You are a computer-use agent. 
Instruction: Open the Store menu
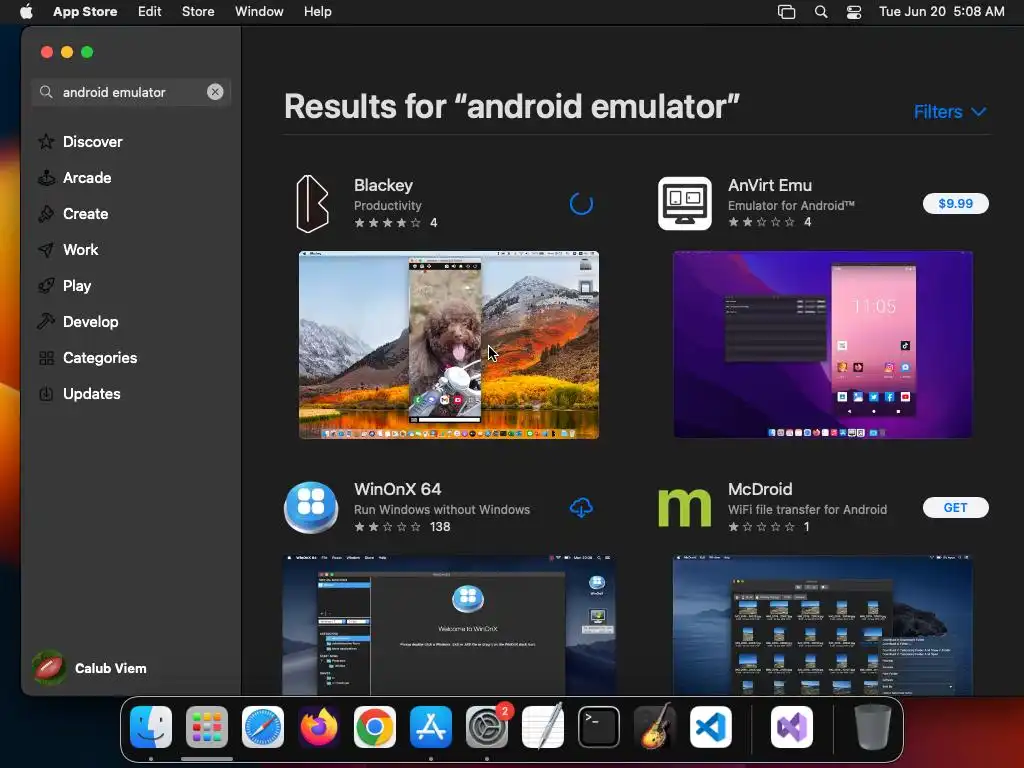tap(198, 12)
